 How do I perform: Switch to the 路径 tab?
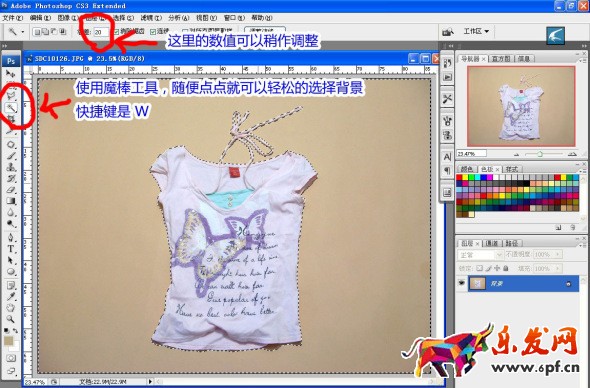(512, 243)
